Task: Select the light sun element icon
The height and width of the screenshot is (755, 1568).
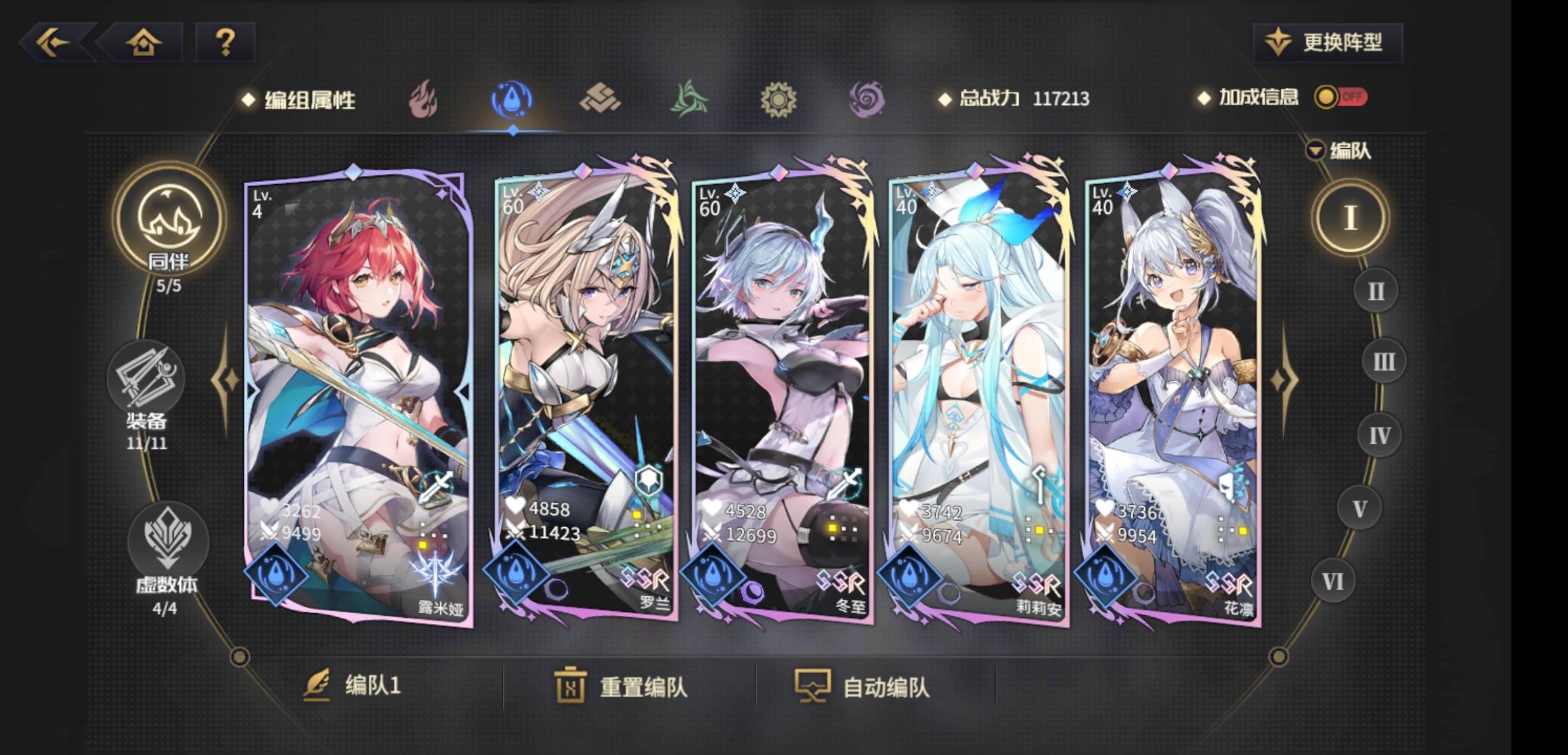Action: tap(778, 99)
